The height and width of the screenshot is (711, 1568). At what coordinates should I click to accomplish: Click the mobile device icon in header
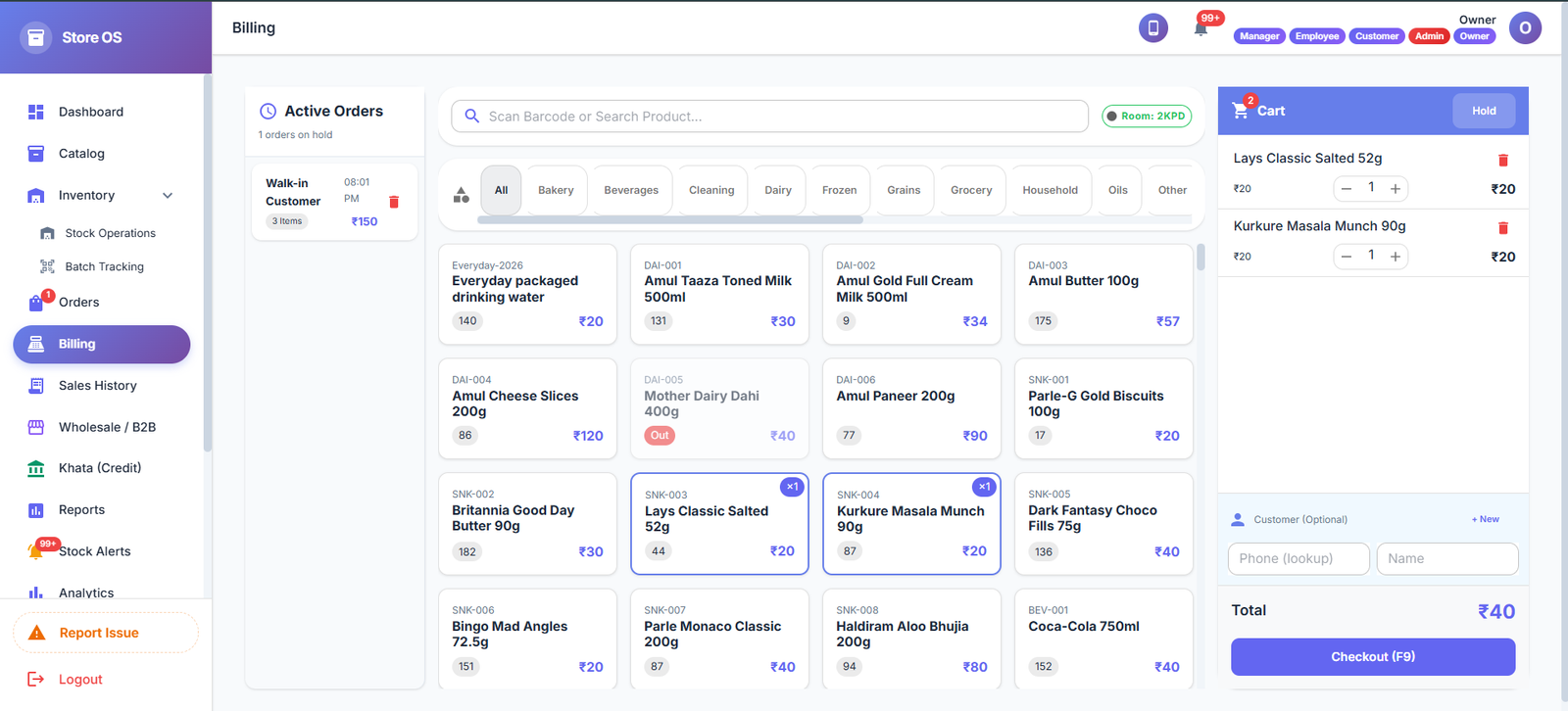(x=1152, y=27)
